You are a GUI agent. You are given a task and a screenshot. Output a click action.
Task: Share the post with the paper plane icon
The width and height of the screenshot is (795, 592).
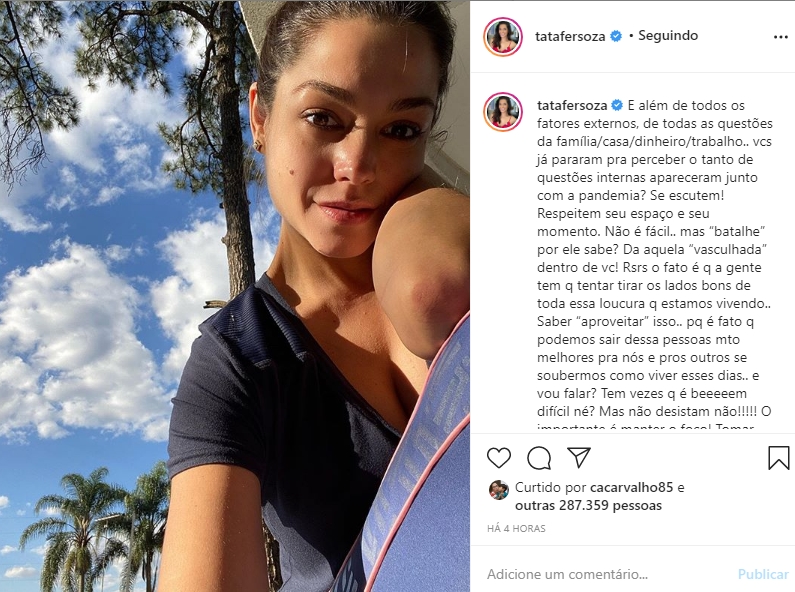(x=579, y=457)
